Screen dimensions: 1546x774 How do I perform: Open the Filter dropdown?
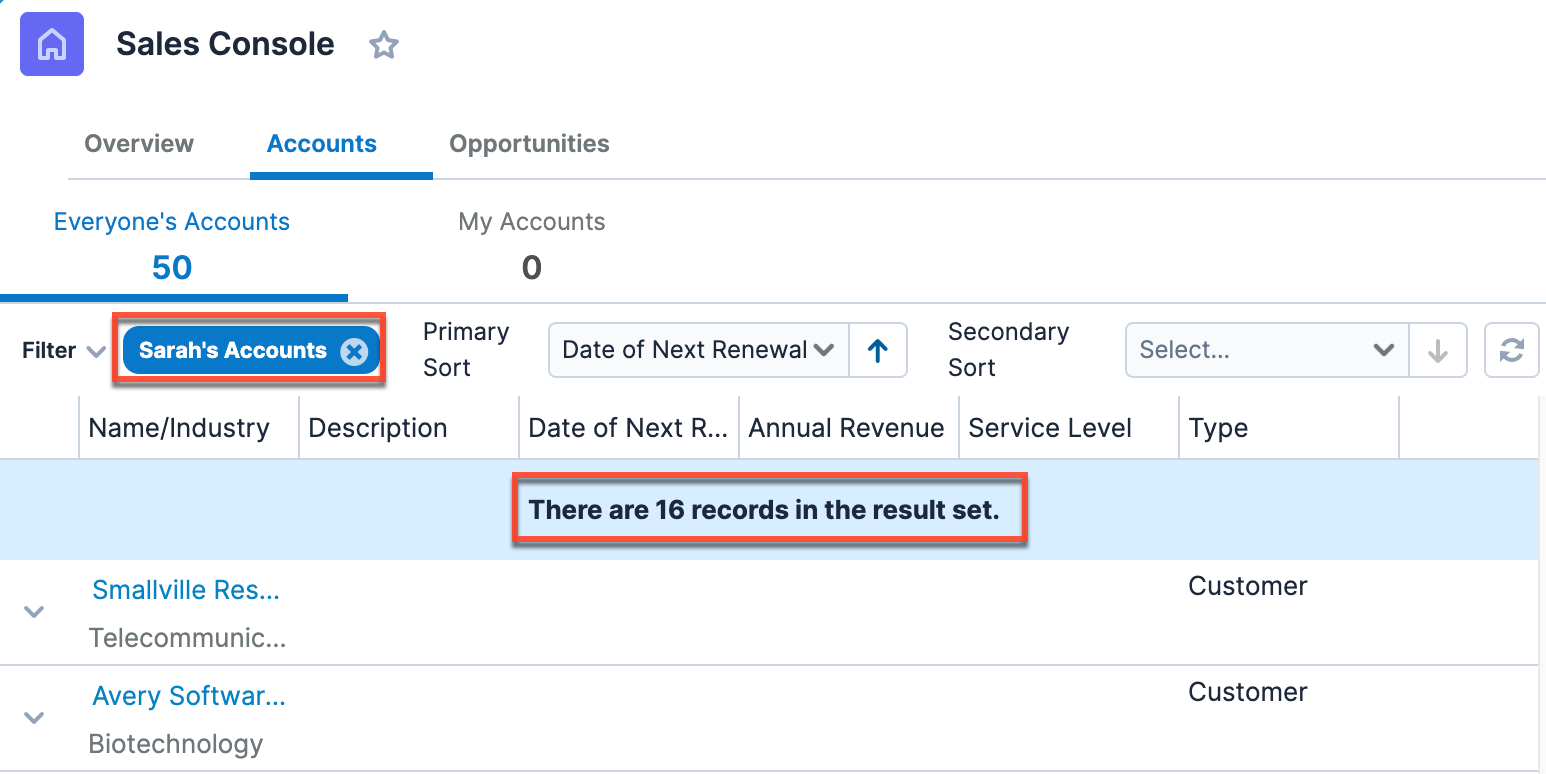click(x=64, y=351)
